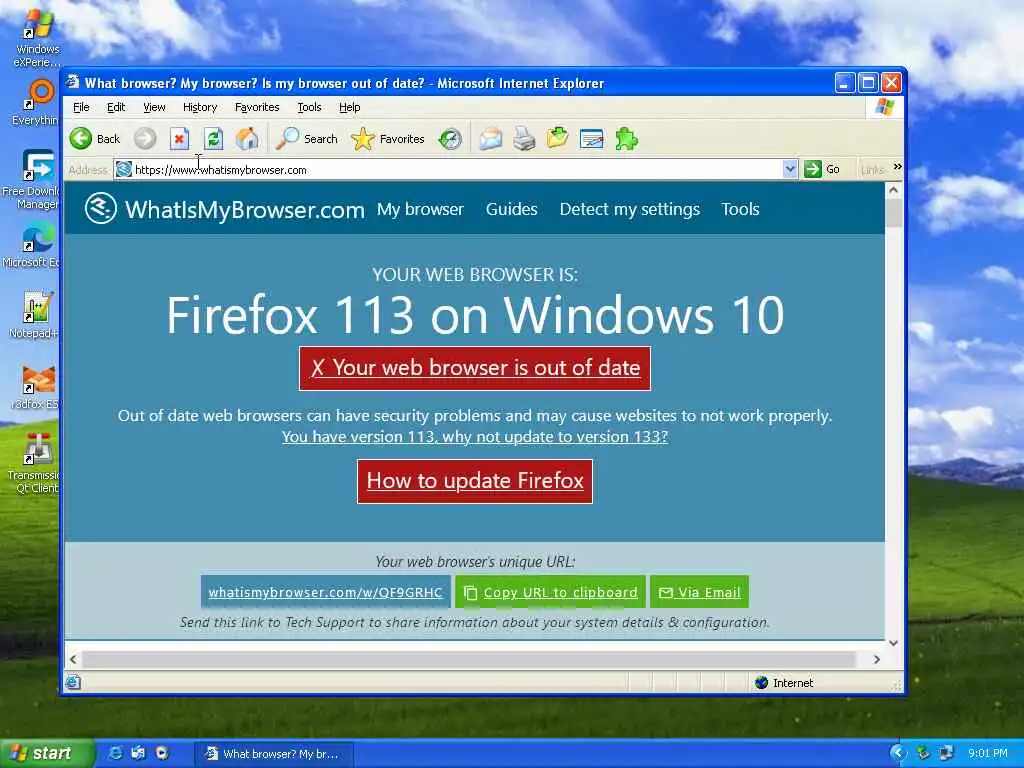The width and height of the screenshot is (1024, 768).
Task: Click the Internet zone globe in status bar
Action: [x=761, y=682]
